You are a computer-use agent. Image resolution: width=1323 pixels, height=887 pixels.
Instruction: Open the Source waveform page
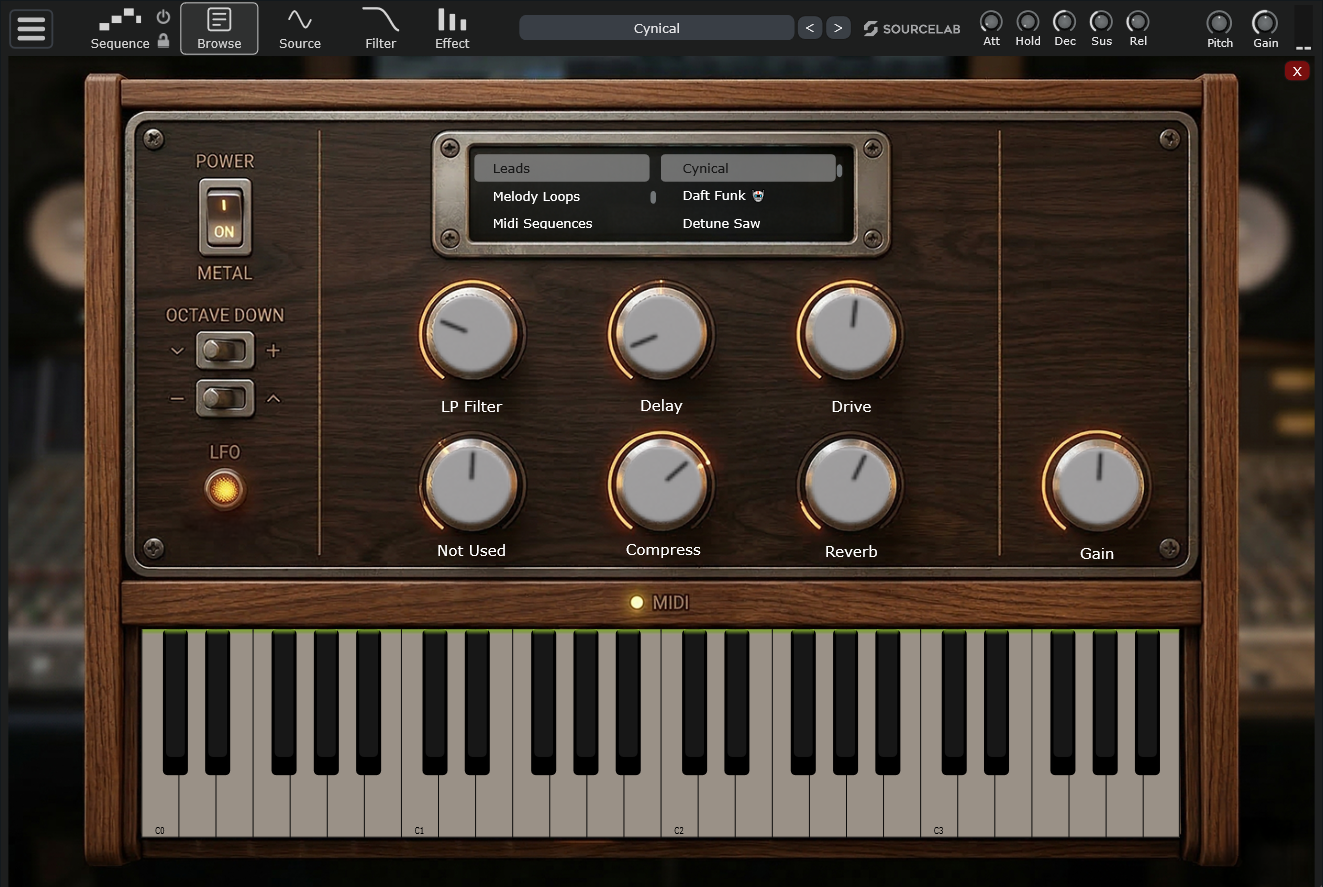pyautogui.click(x=300, y=28)
